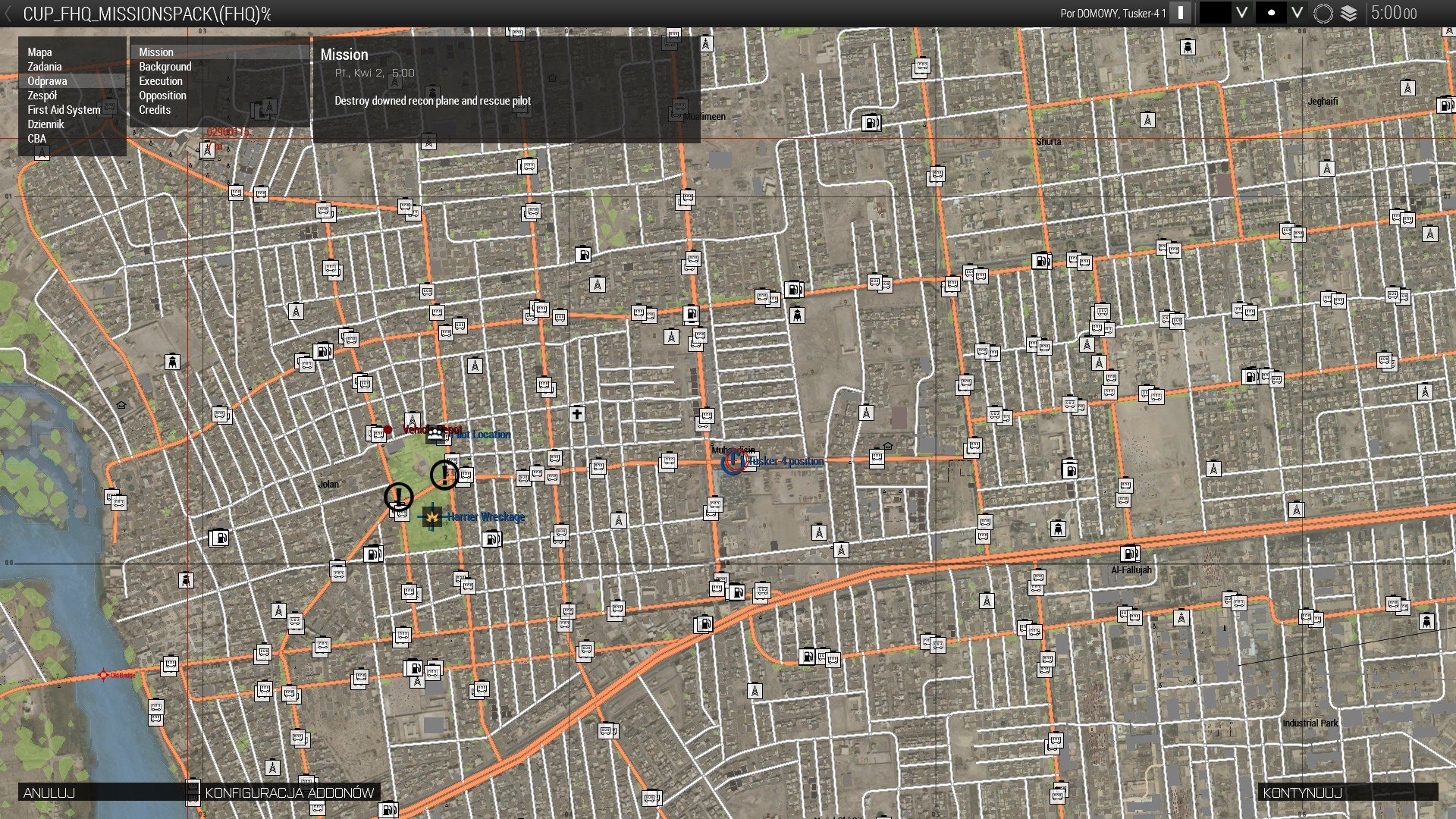Screen dimensions: 1456x819
Task: Select the Background briefing topic
Action: pyautogui.click(x=165, y=67)
